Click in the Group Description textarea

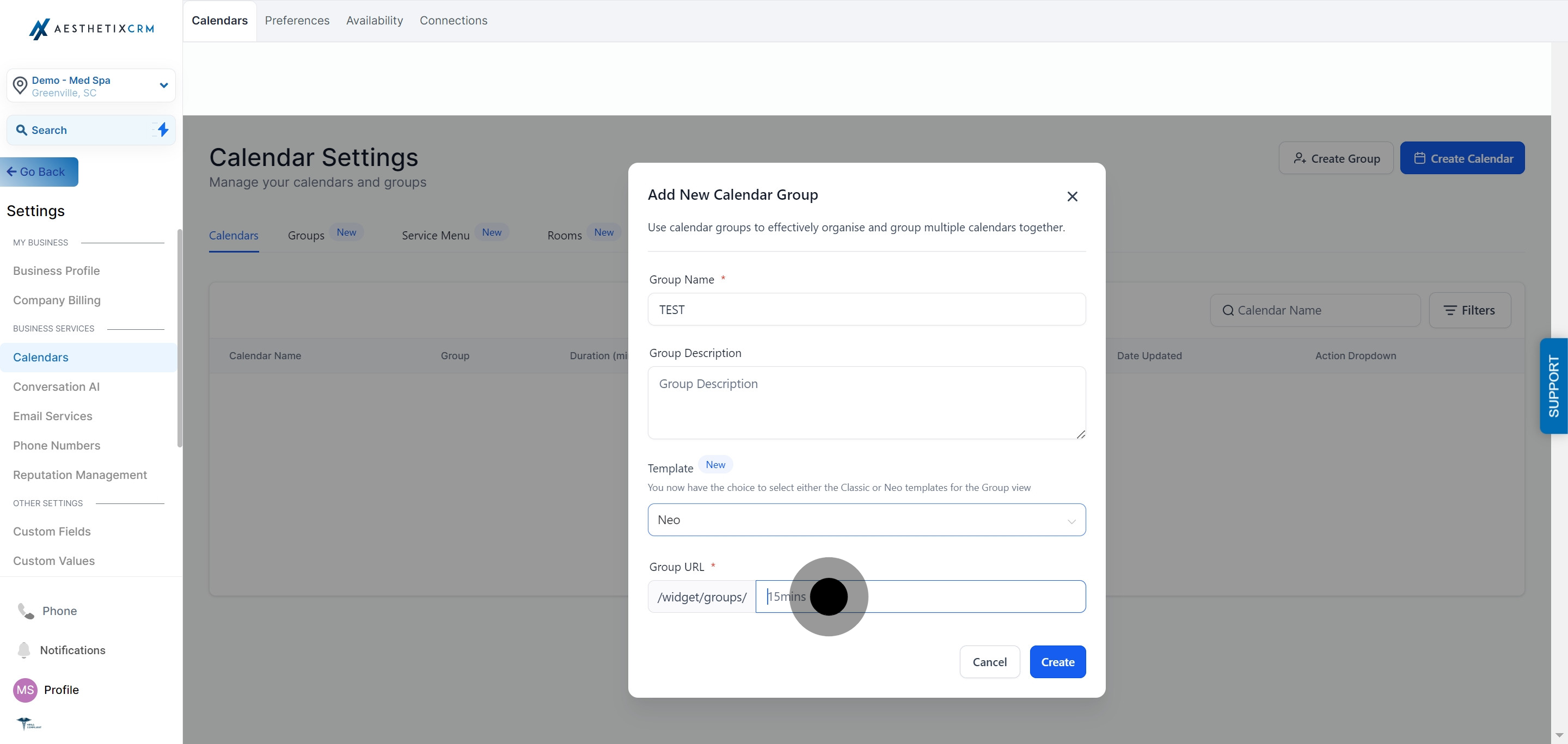[866, 402]
